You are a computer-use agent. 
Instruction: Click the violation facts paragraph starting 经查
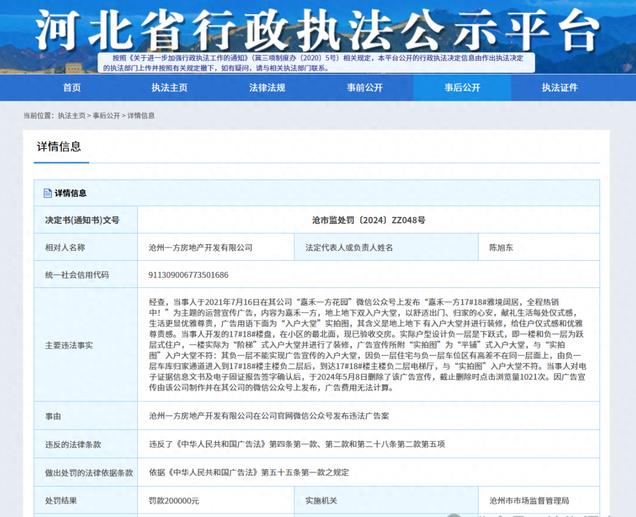coord(367,345)
